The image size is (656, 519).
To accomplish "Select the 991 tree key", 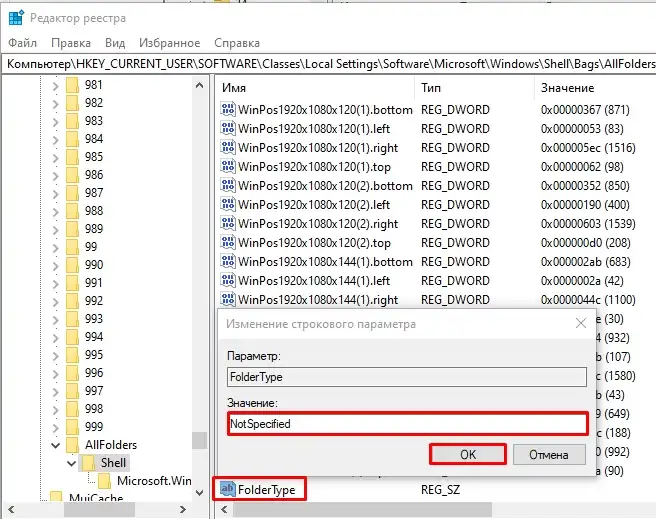I will 94,283.
